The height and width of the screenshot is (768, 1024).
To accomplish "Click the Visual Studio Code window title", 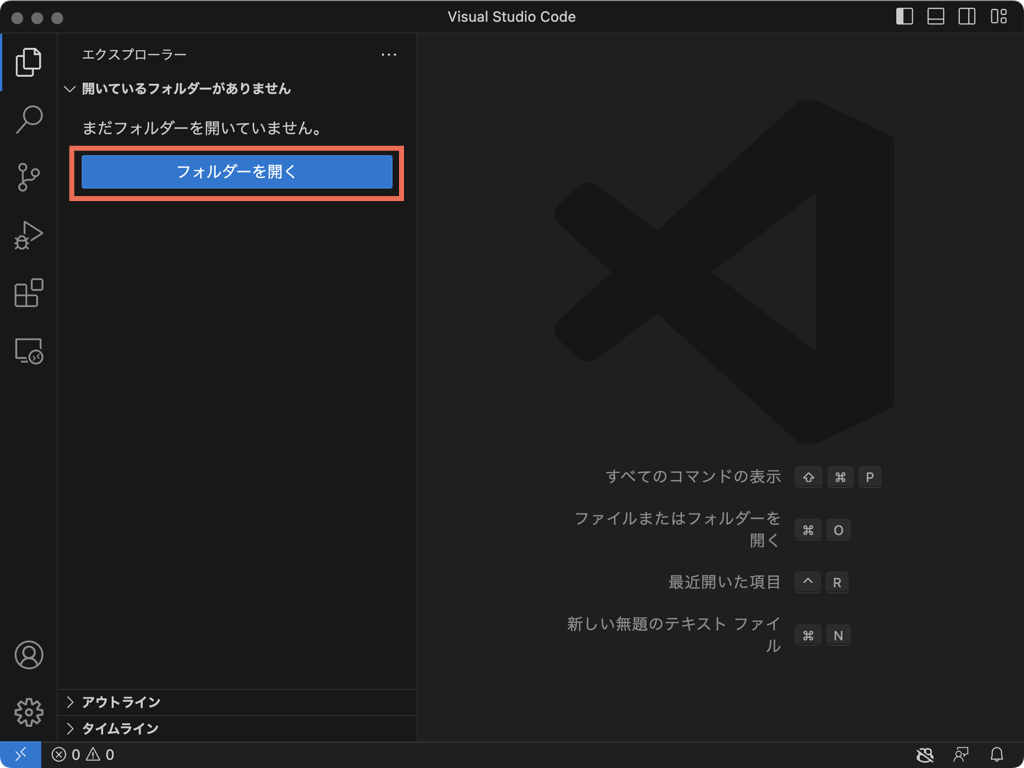I will [x=511, y=17].
